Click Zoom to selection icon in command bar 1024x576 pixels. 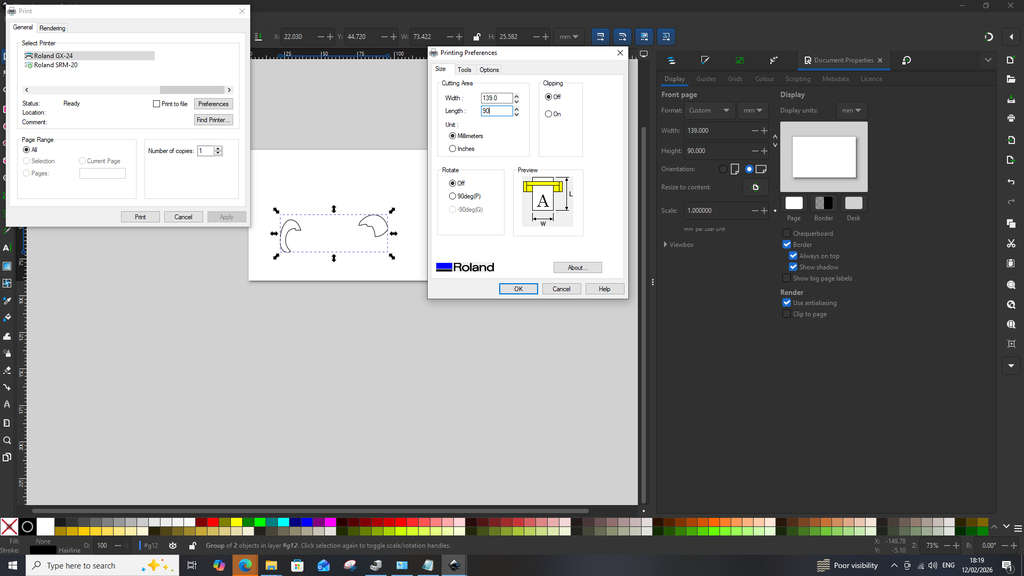(1011, 285)
